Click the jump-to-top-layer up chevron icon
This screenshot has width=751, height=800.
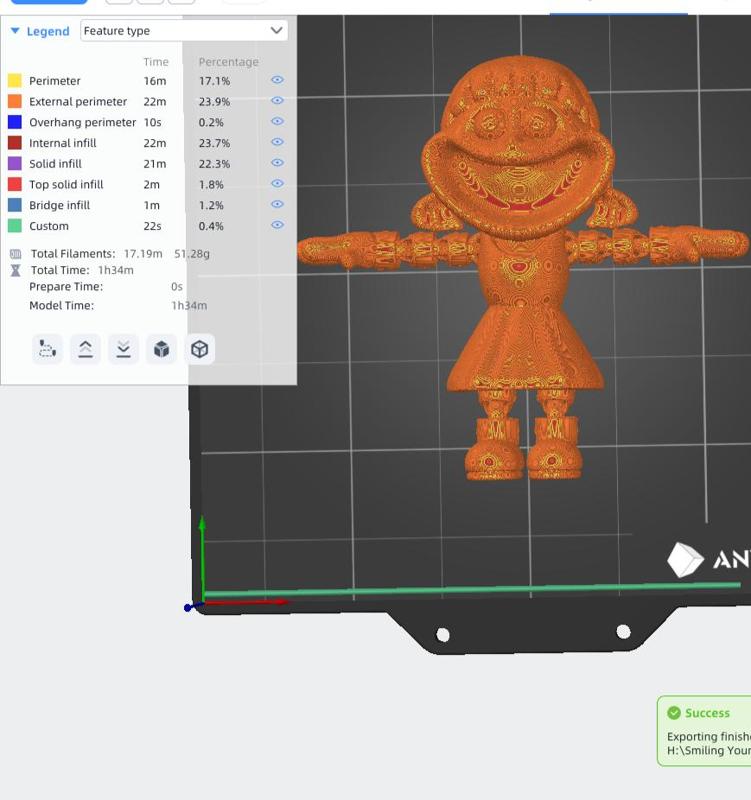point(85,349)
